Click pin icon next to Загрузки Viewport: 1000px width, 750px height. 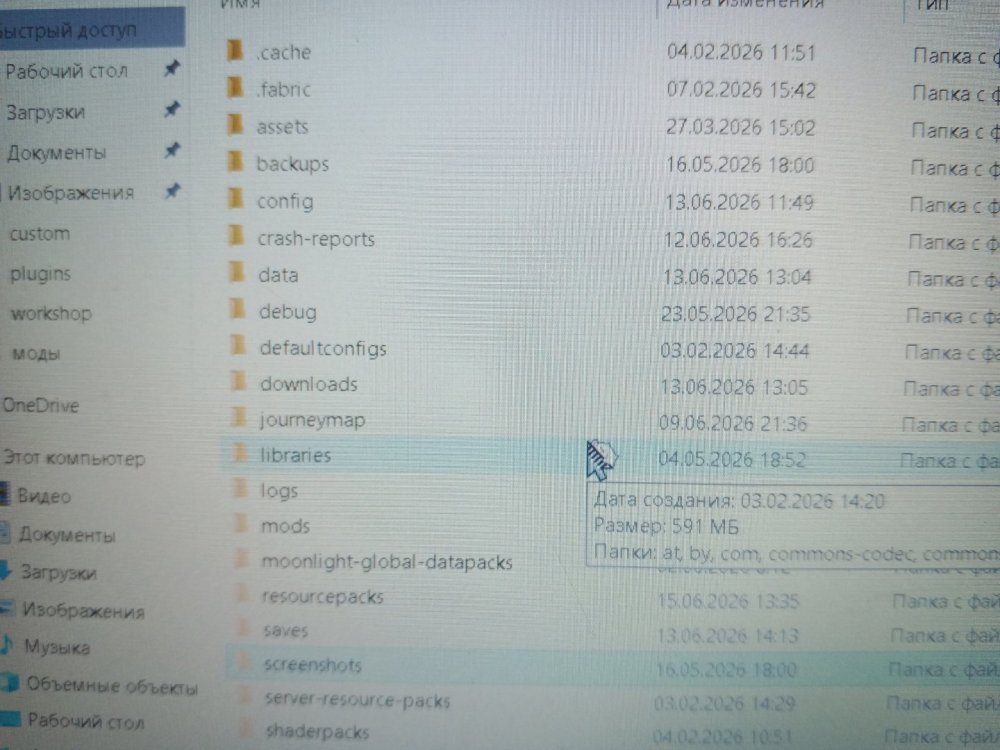(172, 110)
